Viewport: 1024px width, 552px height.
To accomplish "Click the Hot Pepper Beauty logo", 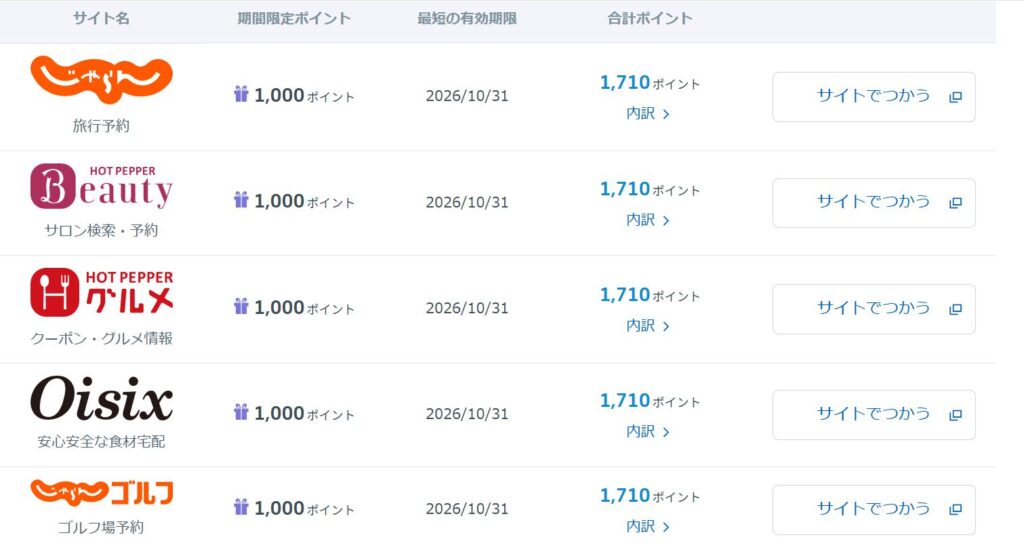I will point(101,187).
